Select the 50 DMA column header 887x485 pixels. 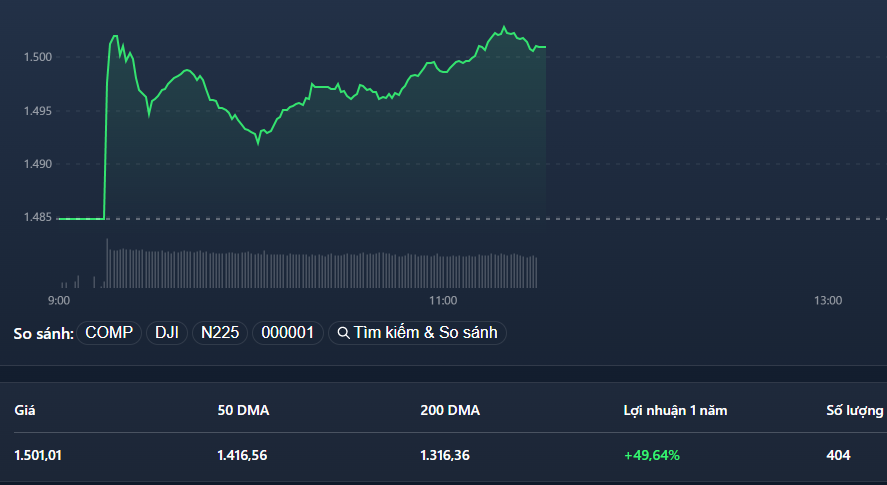243,410
